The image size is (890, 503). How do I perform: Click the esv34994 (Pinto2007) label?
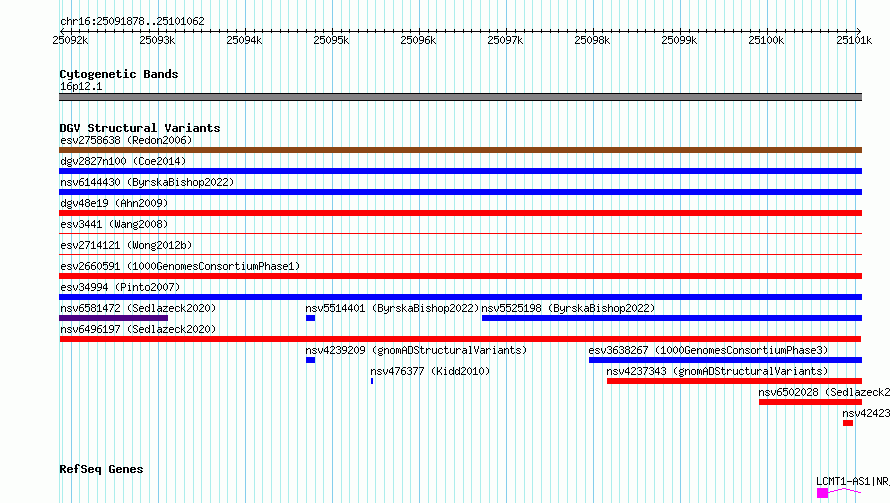120,287
